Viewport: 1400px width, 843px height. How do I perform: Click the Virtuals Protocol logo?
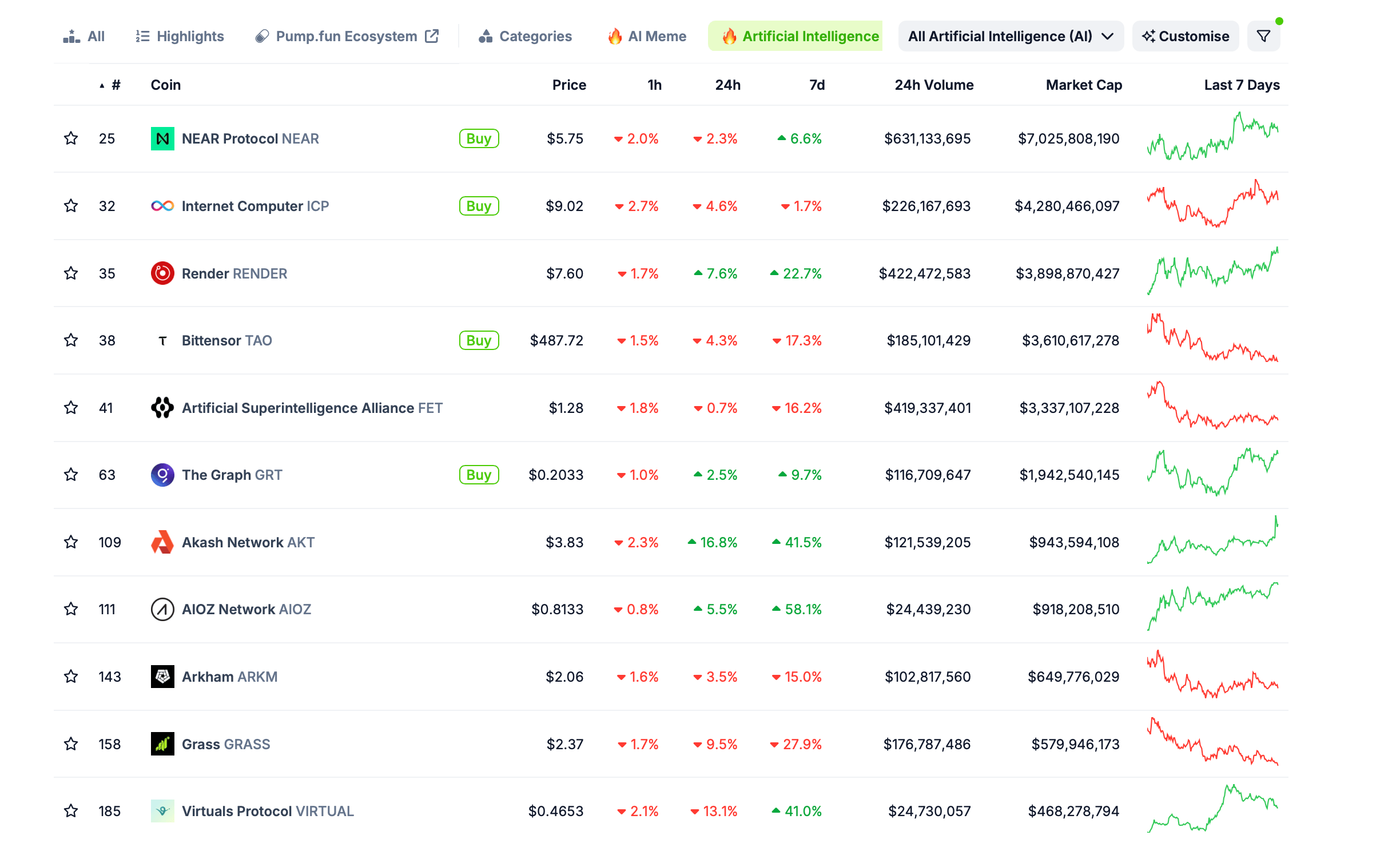click(162, 811)
